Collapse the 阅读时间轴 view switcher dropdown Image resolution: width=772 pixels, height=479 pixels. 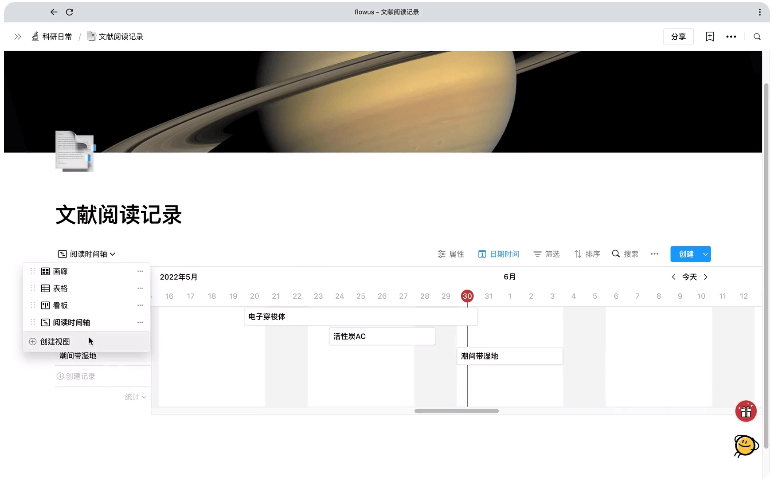[87, 254]
